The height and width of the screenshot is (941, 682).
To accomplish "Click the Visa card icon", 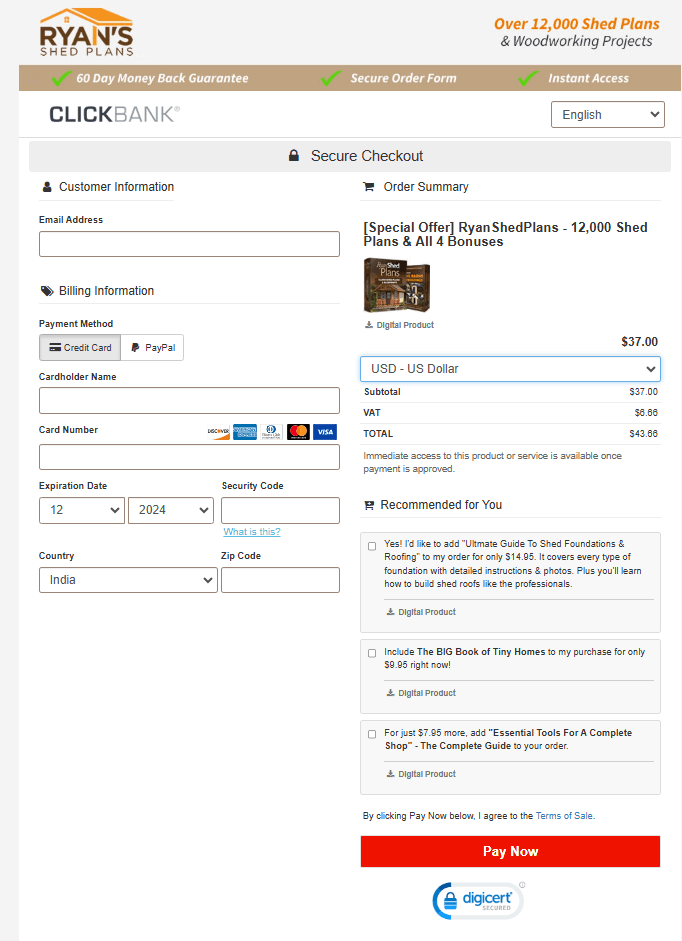I will coord(325,431).
